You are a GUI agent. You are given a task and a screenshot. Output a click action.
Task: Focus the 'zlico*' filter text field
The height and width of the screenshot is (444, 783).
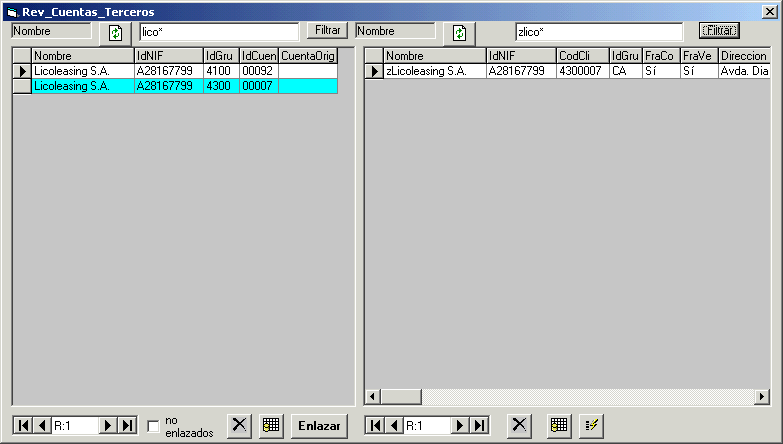[598, 32]
